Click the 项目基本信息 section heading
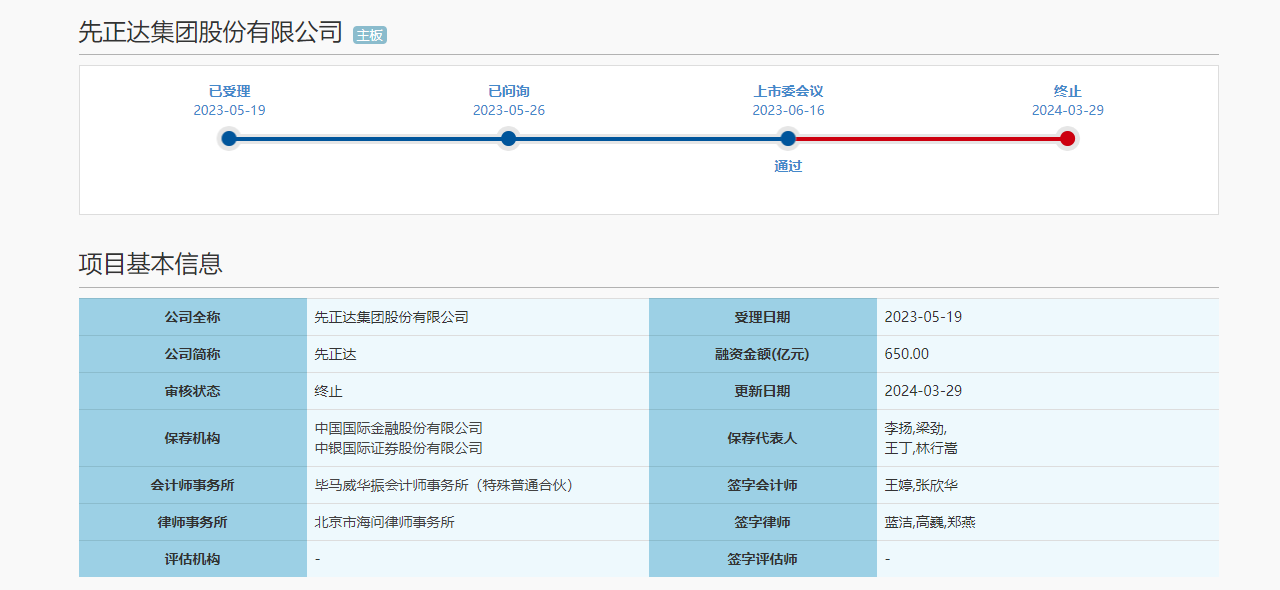This screenshot has height=590, width=1280. click(x=151, y=264)
